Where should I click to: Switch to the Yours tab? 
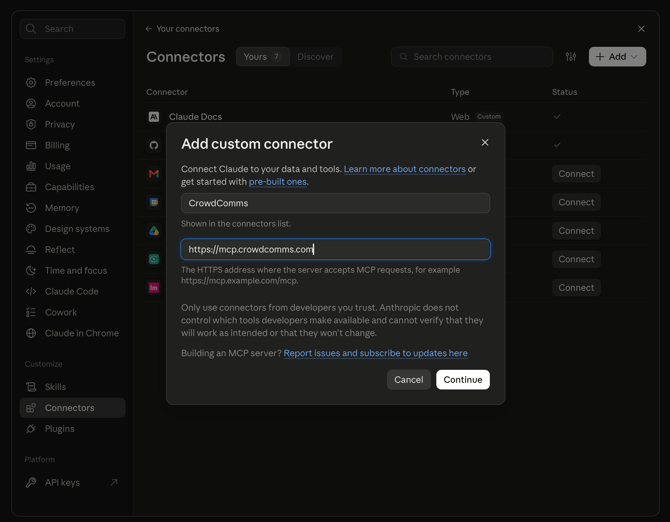click(262, 56)
